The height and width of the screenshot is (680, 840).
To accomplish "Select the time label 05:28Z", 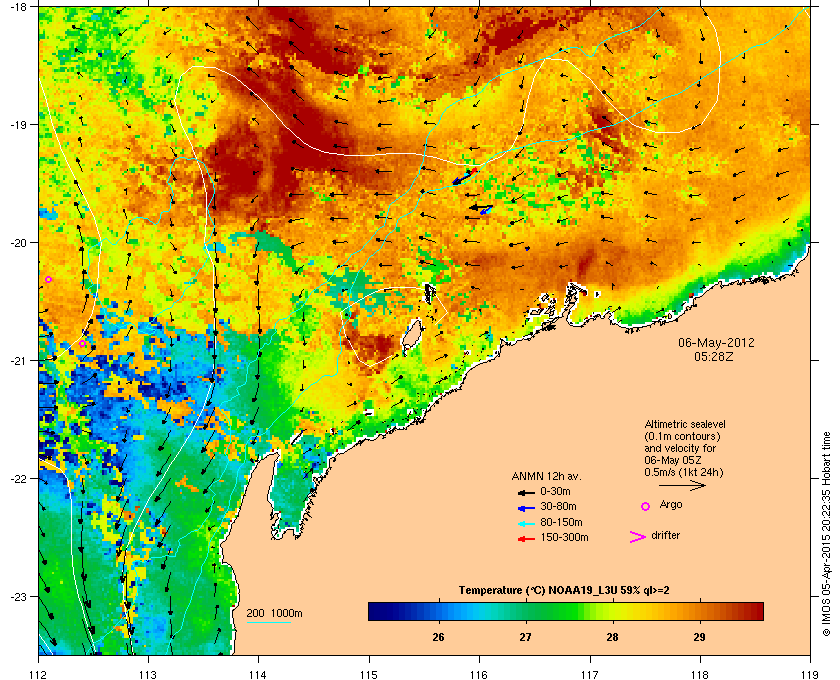I will (x=714, y=356).
